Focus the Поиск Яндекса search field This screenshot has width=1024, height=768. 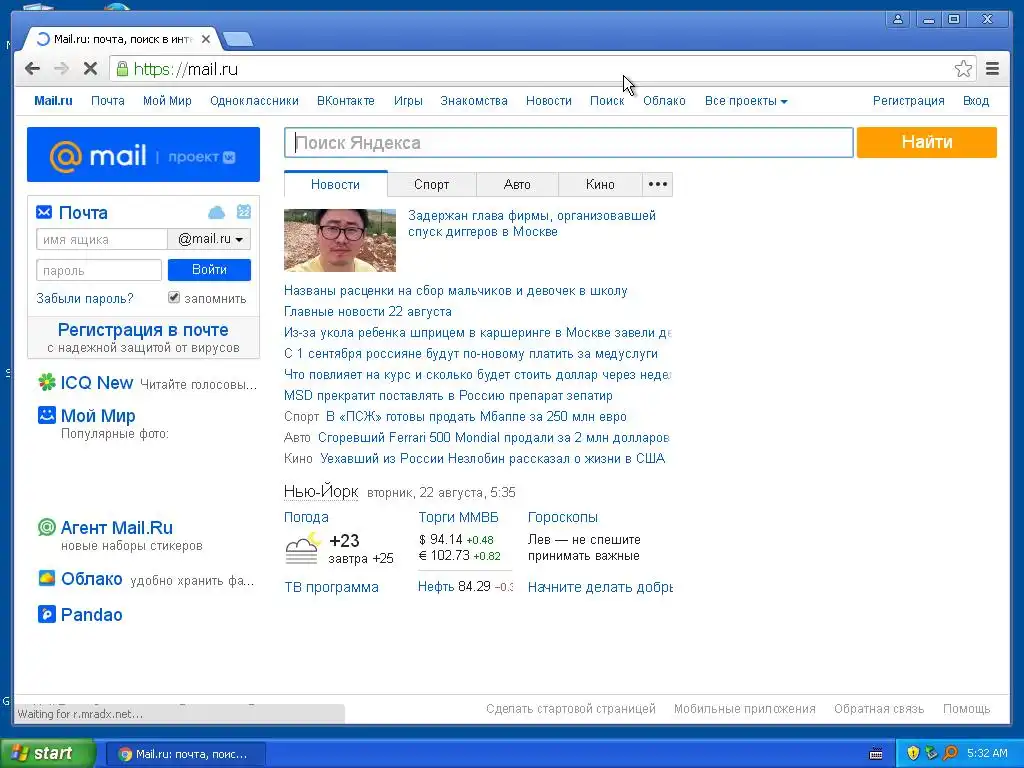tap(568, 142)
